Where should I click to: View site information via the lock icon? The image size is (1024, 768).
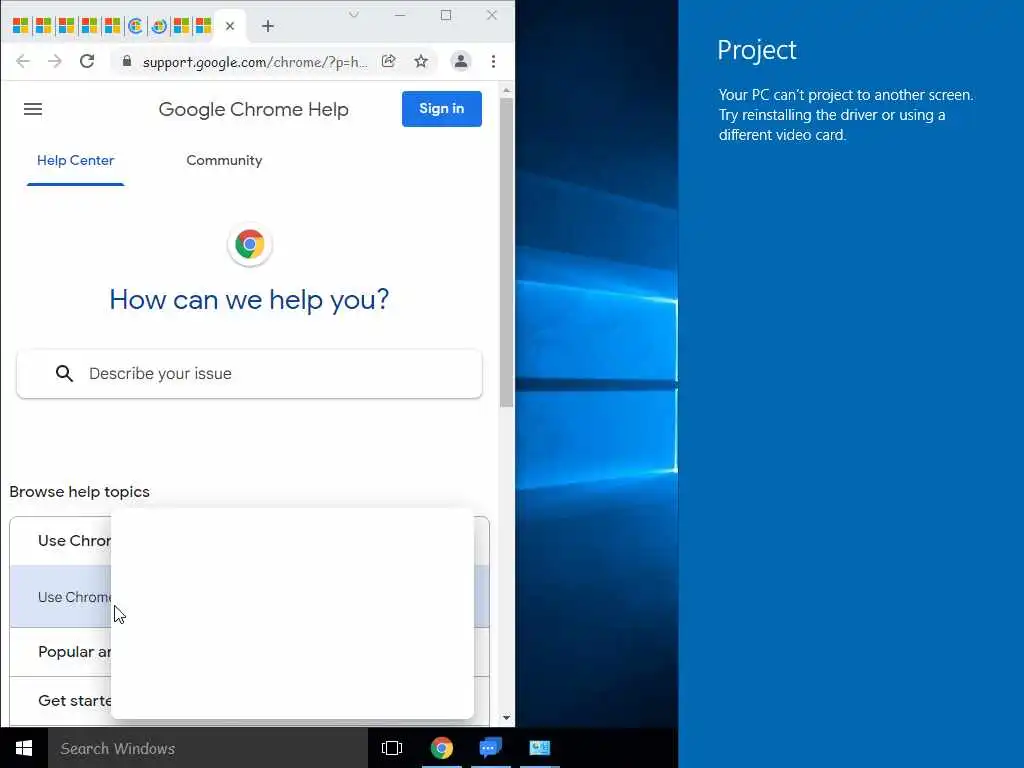pos(127,61)
